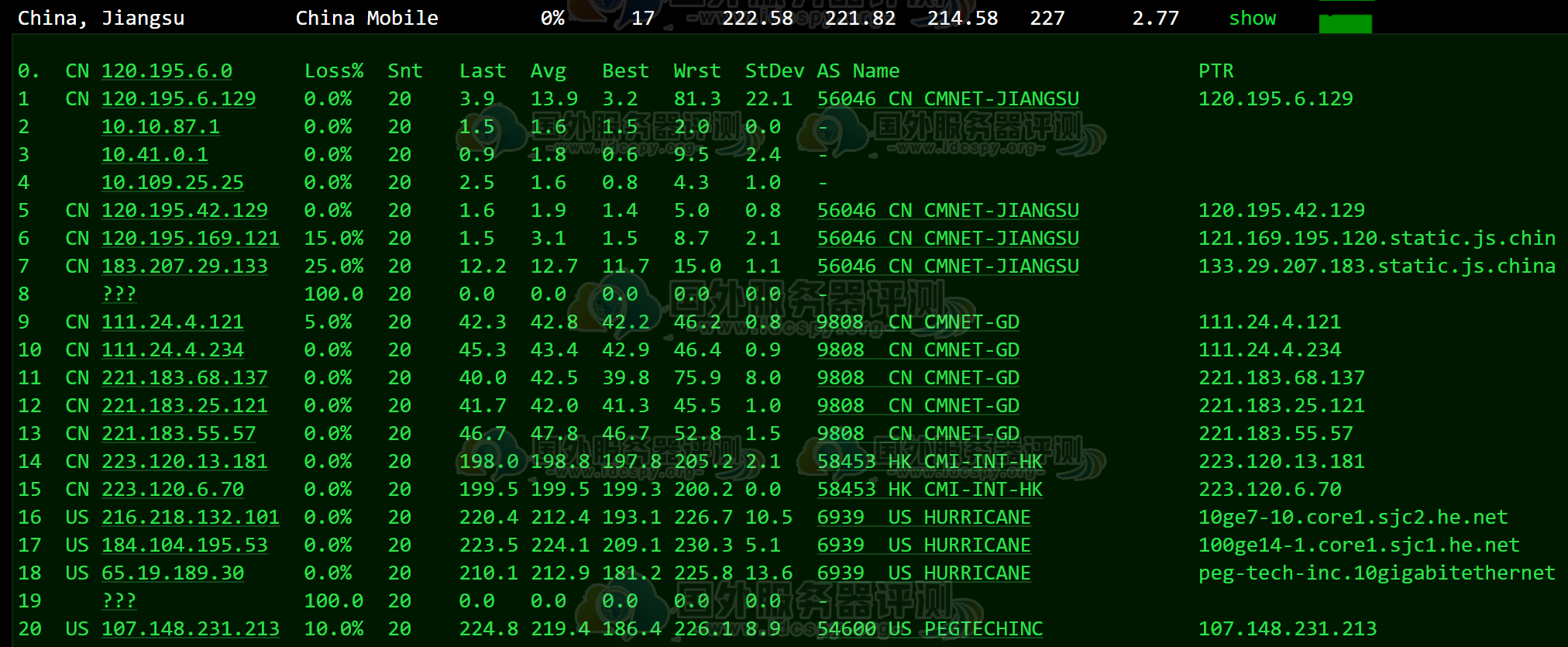This screenshot has height=647, width=1568.
Task: Open hop 5 IP link 120.195.42.129
Action: [x=184, y=210]
